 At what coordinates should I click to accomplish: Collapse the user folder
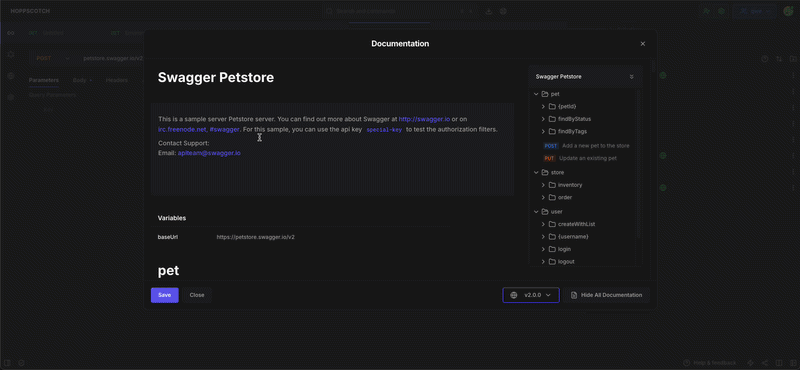pos(536,211)
